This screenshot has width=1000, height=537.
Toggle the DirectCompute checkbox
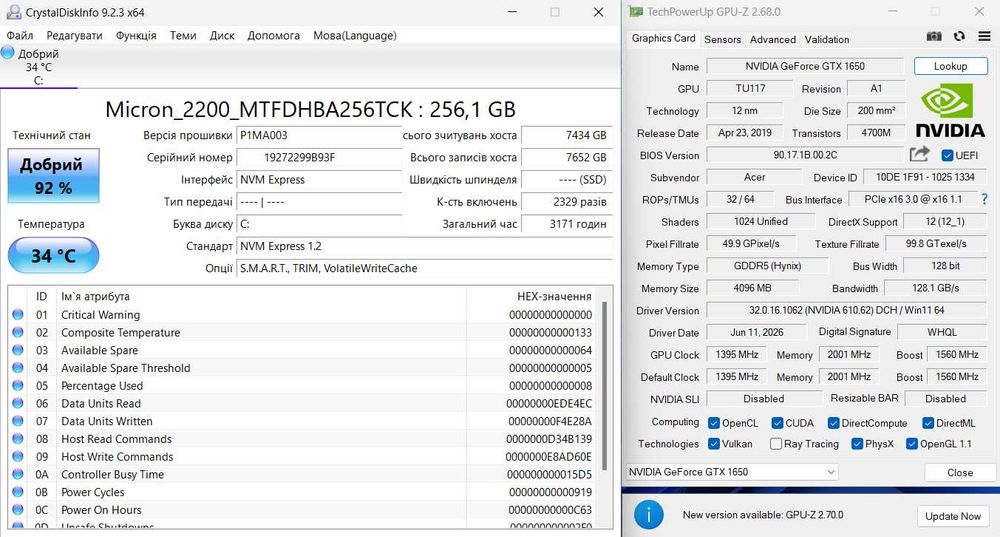[x=833, y=423]
